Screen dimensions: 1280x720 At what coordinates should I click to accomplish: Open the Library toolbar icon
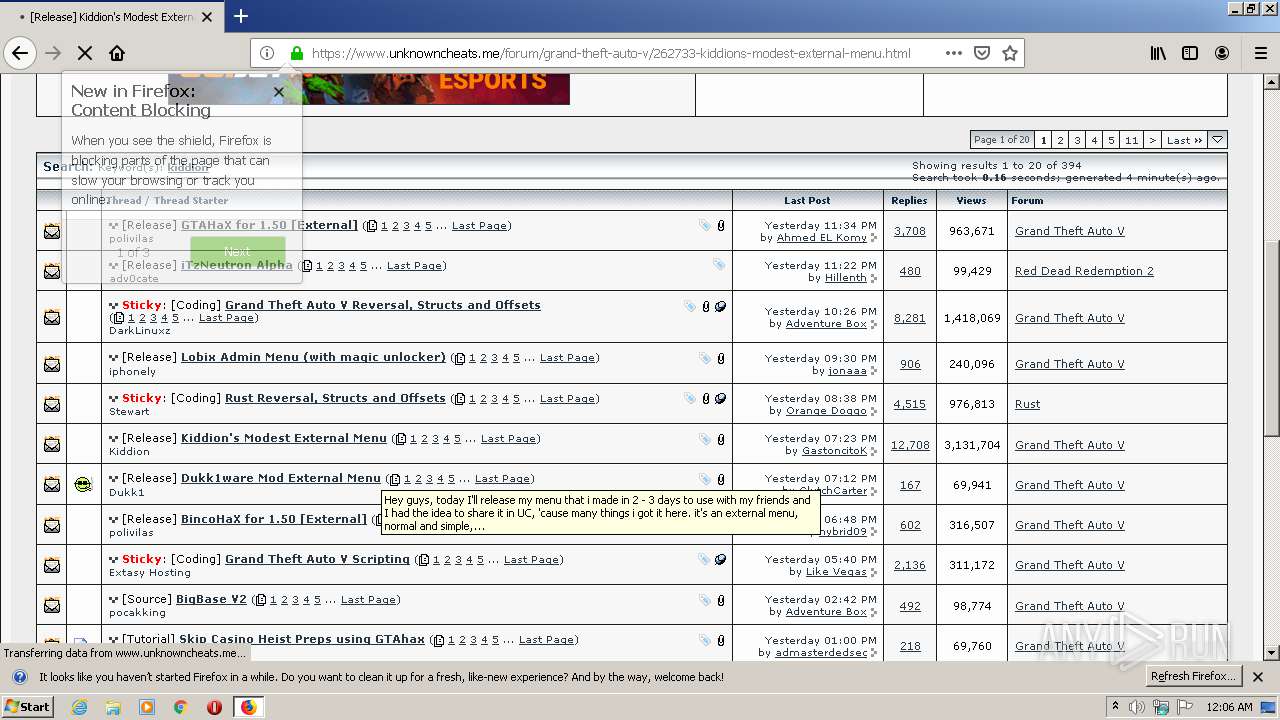[1158, 53]
